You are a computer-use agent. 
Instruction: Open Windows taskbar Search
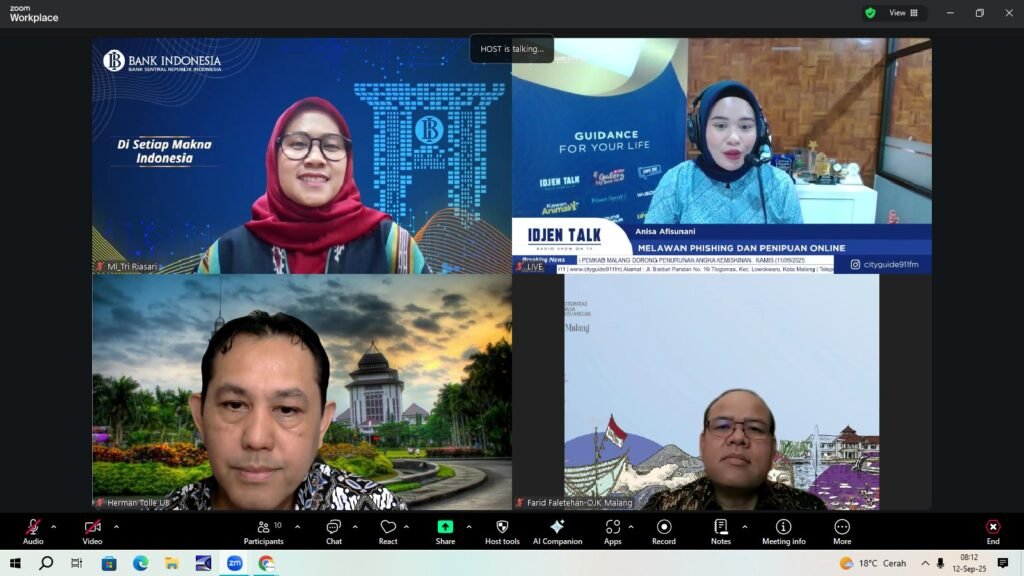(x=46, y=563)
